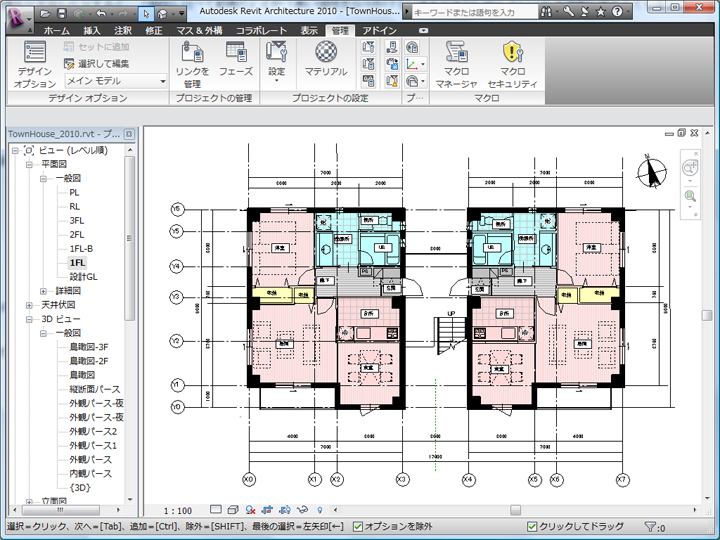720x540 pixels.
Task: Toggle the shadows off icon with red X
Action: coord(250,510)
